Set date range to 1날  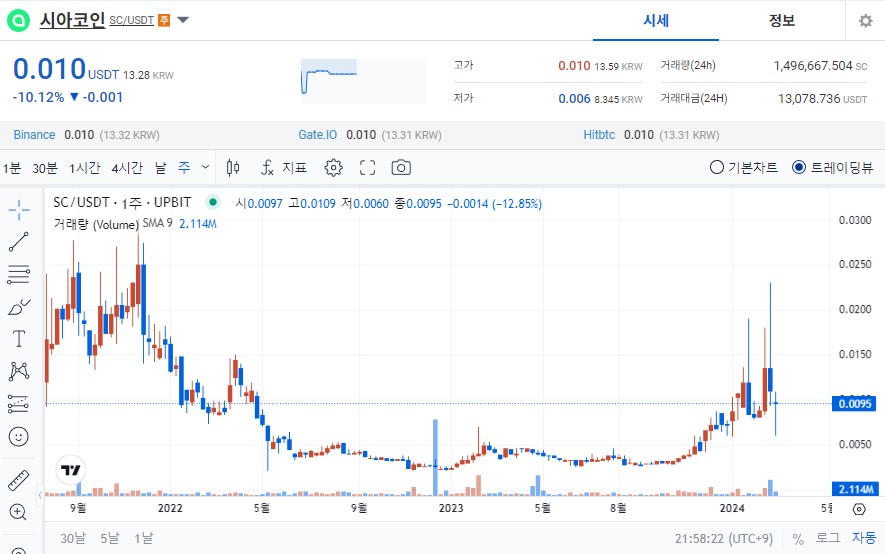click(x=143, y=538)
